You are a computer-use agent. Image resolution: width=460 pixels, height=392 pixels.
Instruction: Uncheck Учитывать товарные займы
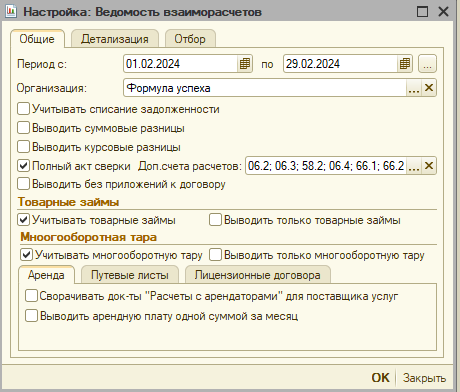[x=23, y=220]
